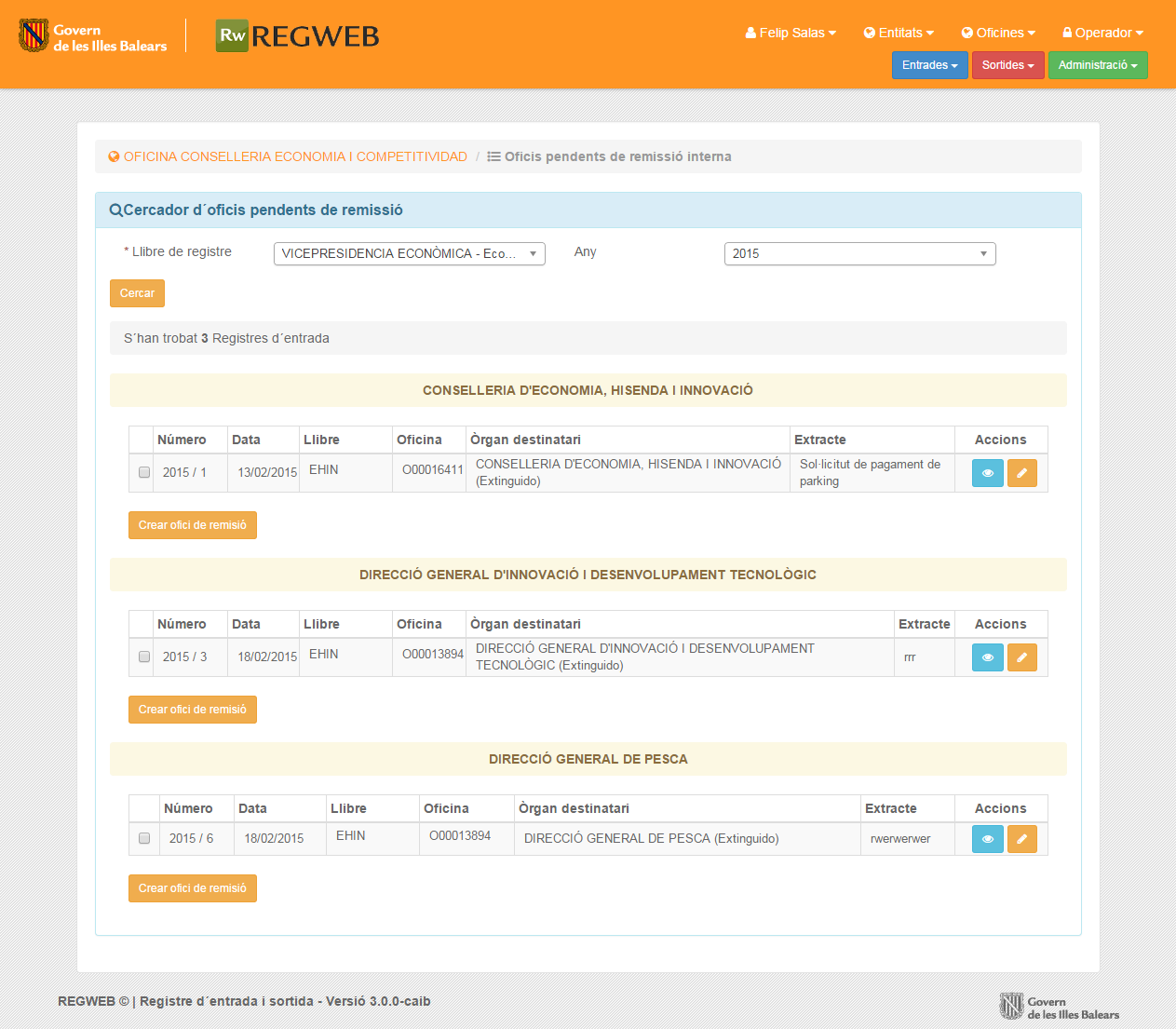Open the Llibre de registre dropdown
The width and height of the screenshot is (1176, 1029).
409,253
